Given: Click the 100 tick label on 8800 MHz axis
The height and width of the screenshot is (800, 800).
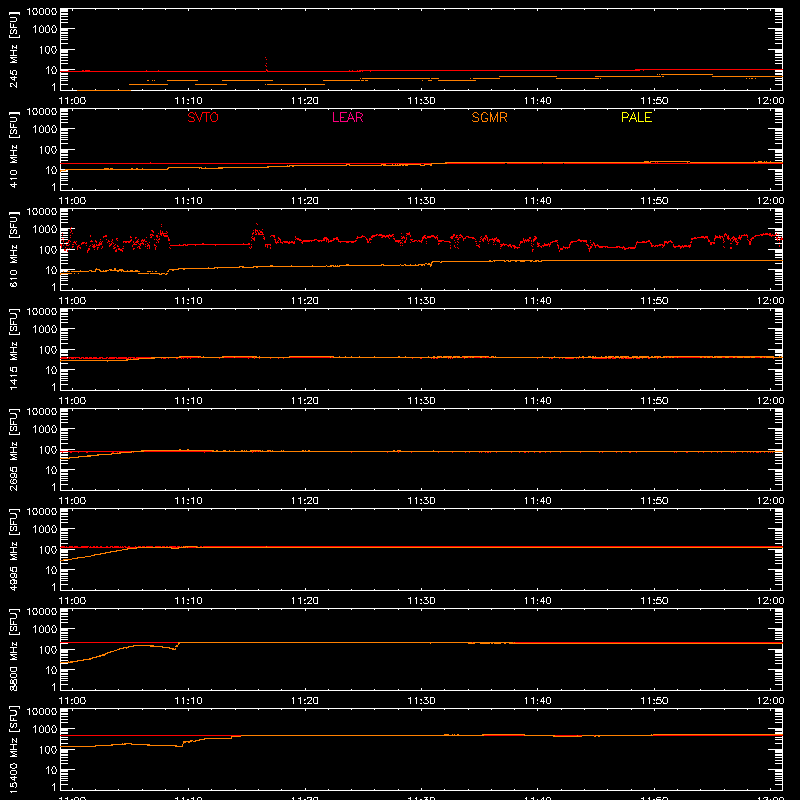Looking at the screenshot, I should click(48, 649).
